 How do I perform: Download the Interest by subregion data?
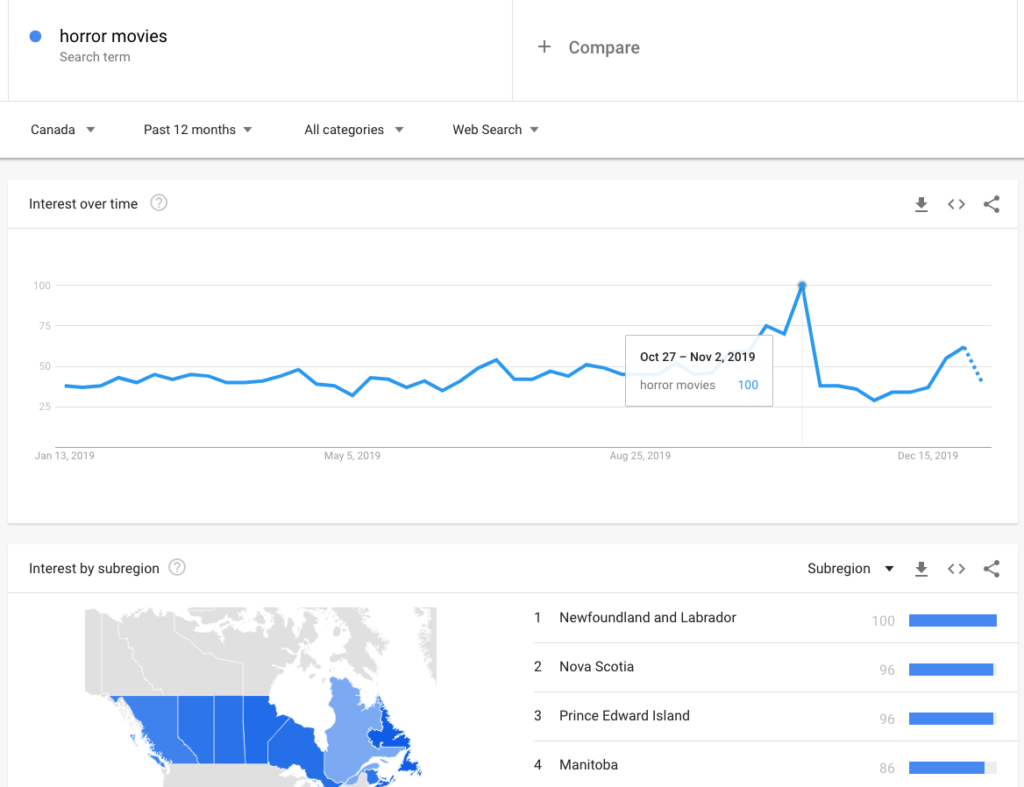click(x=921, y=568)
